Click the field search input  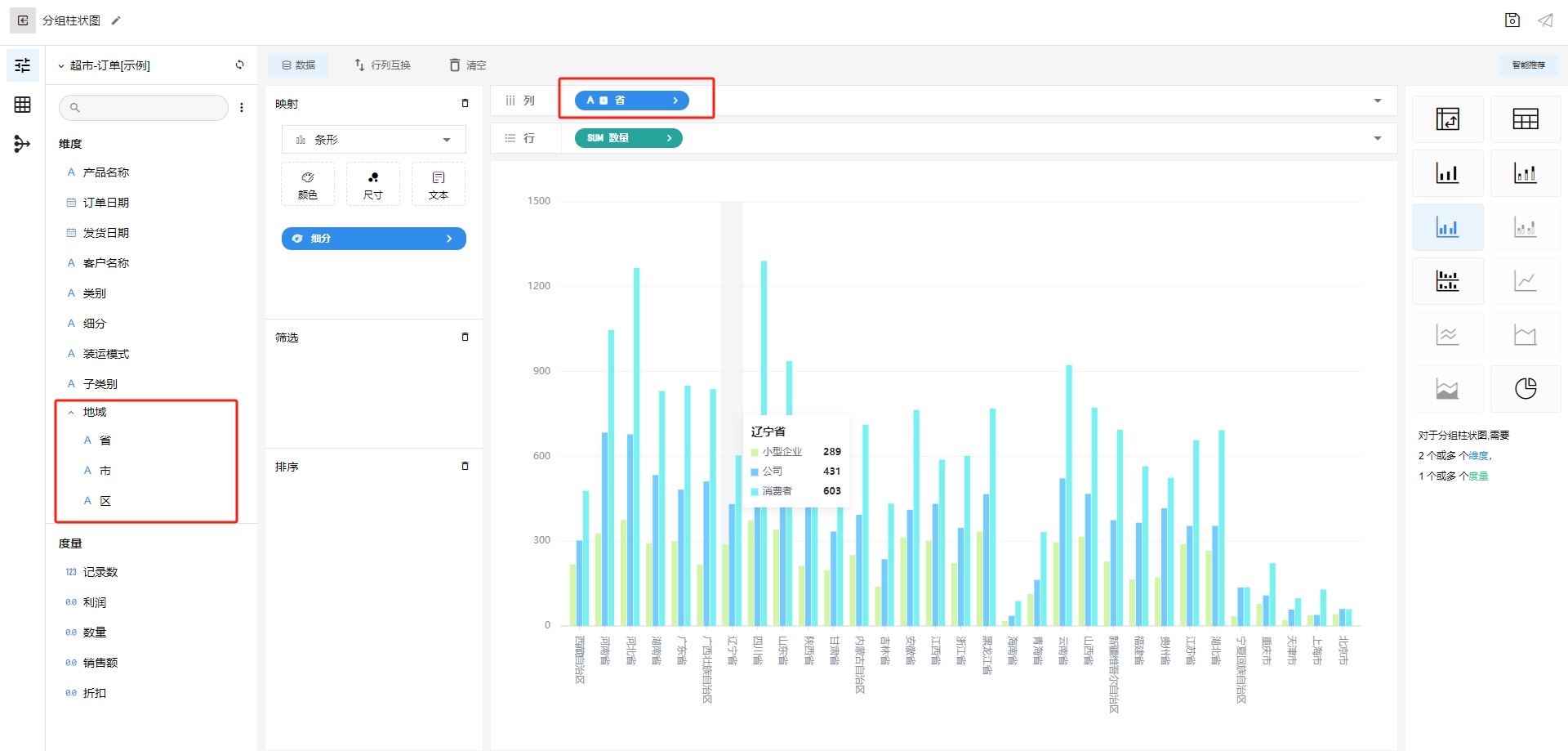click(144, 107)
